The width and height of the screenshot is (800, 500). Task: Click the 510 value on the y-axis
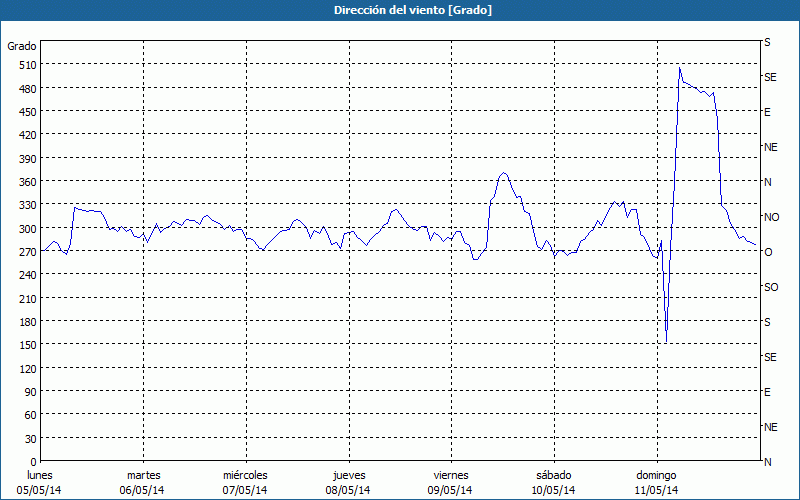26,65
